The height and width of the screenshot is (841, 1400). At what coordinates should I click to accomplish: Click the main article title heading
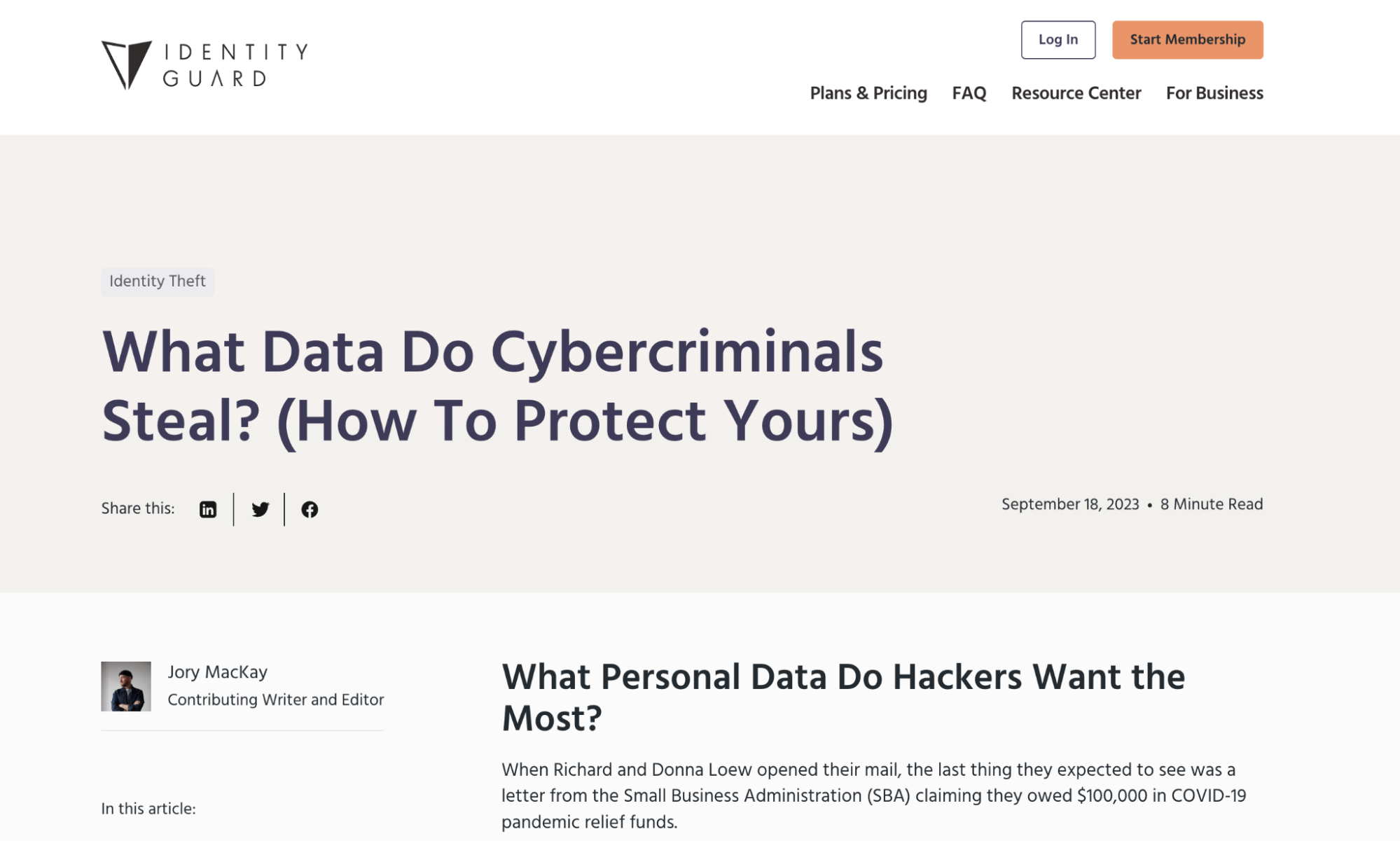[x=497, y=387]
